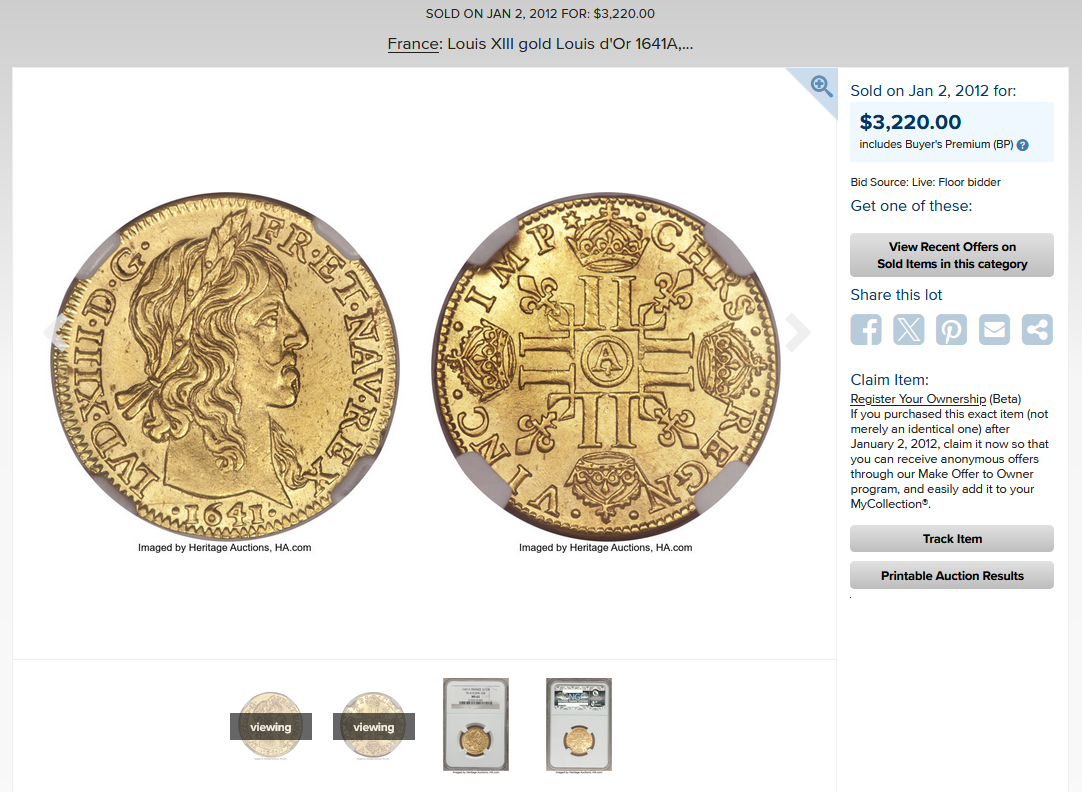
Task: Select the slabbed coin front thumbnail
Action: click(475, 725)
